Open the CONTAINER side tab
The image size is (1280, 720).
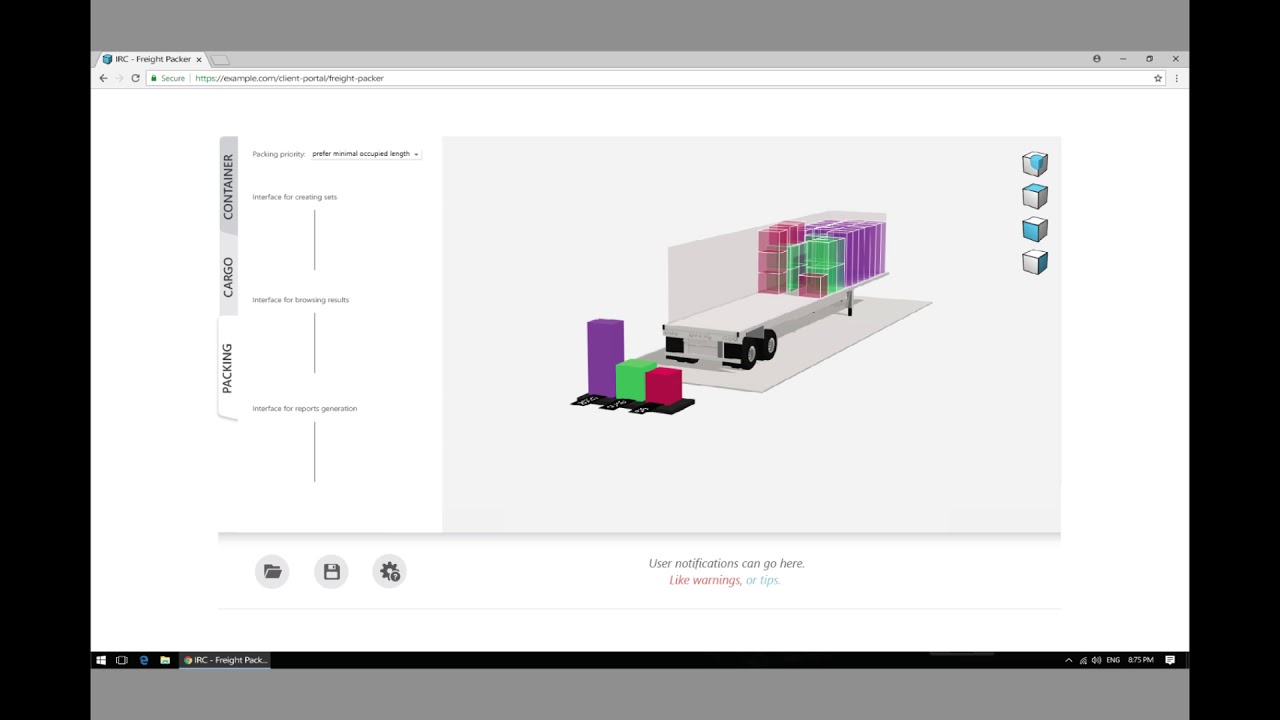(x=228, y=187)
